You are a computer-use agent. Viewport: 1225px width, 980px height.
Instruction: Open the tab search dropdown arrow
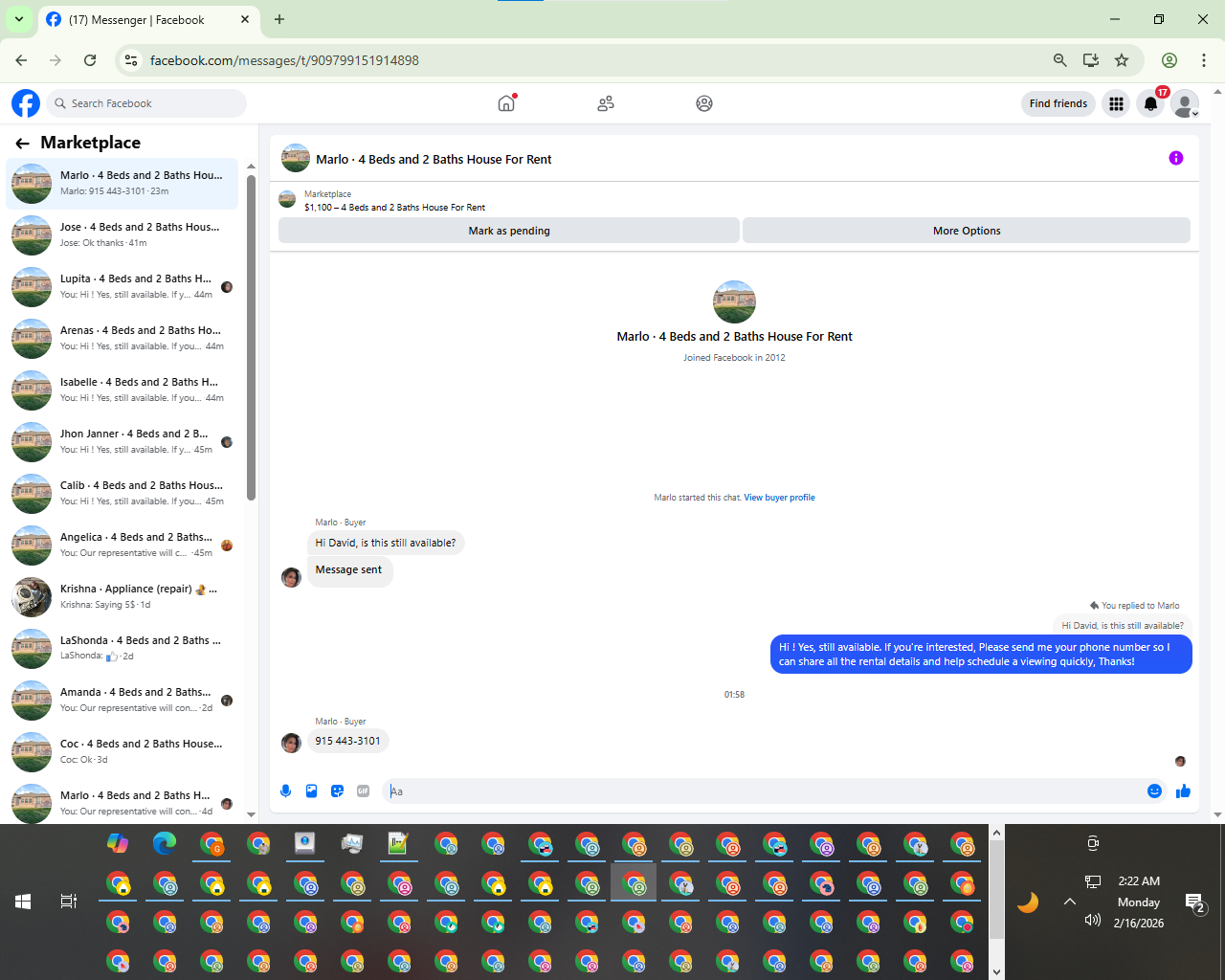point(19,19)
